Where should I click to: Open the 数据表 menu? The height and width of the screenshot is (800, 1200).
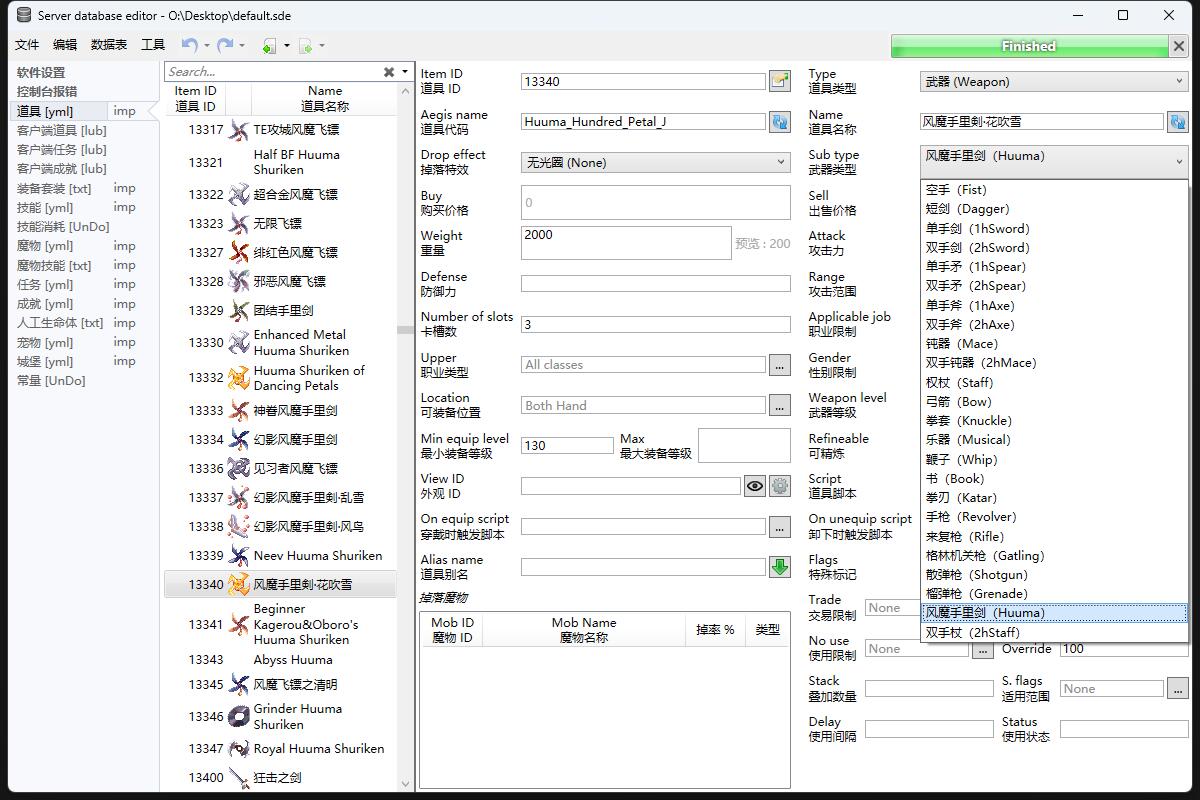coord(109,45)
